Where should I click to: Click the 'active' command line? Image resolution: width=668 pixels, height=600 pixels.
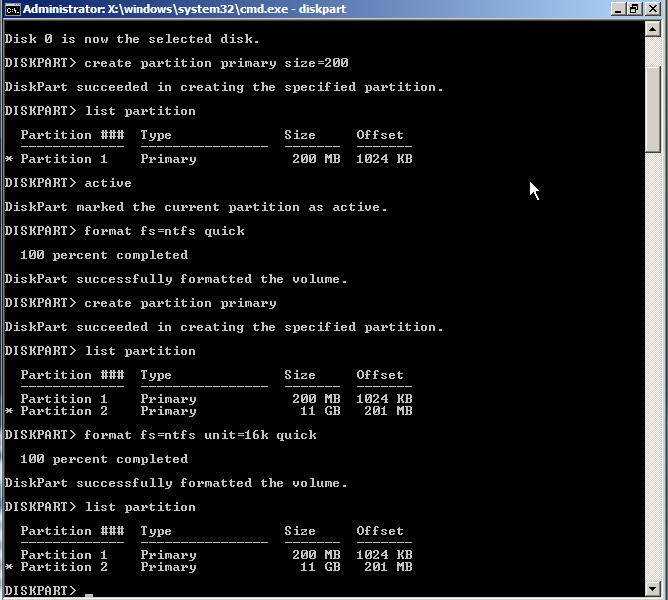108,183
